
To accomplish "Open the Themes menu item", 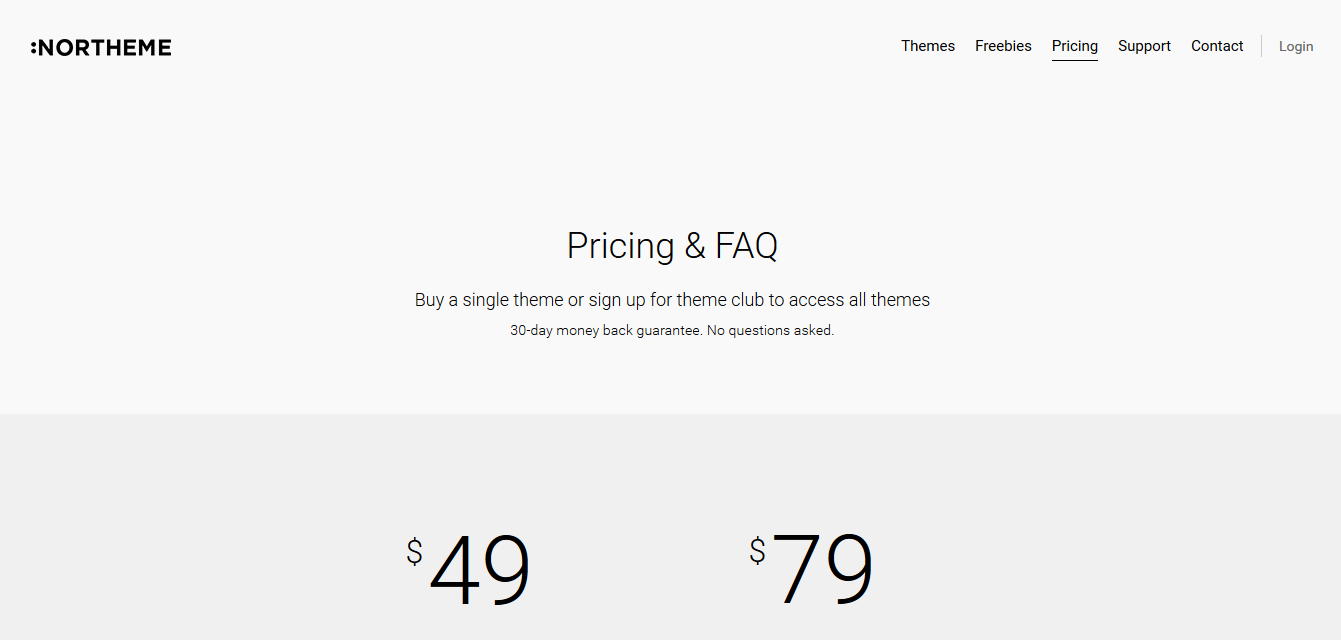I will [928, 46].
